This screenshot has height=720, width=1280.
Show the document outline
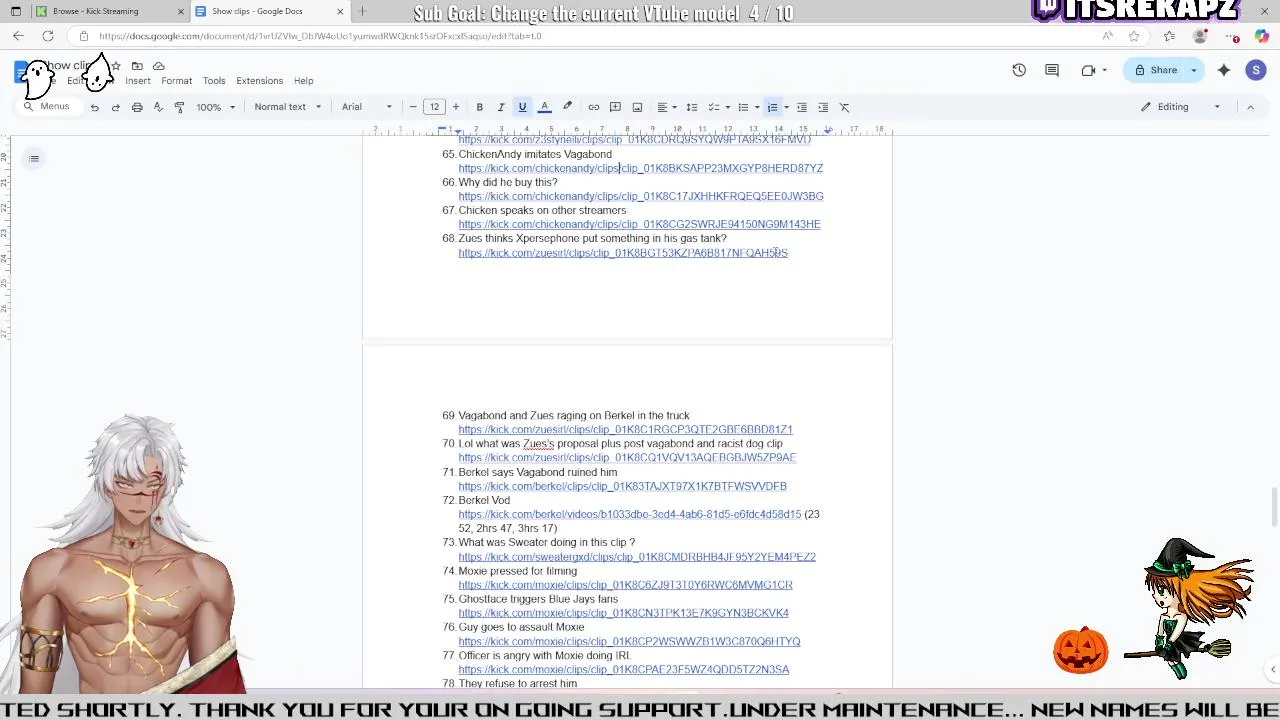(x=34, y=158)
